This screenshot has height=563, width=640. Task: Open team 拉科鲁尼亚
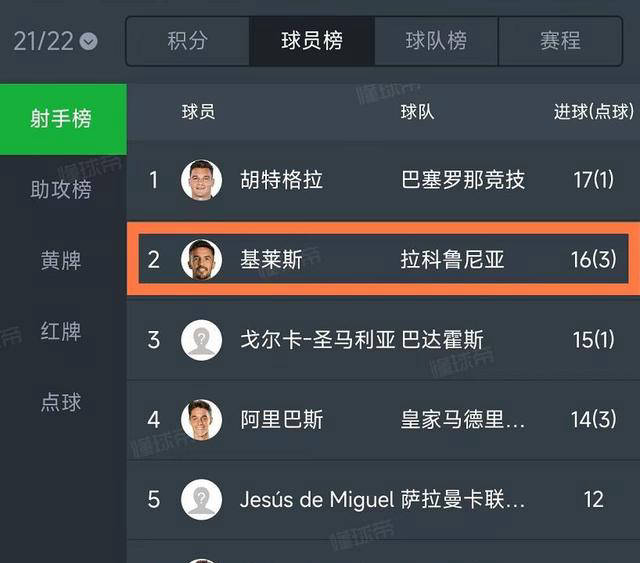tap(452, 261)
